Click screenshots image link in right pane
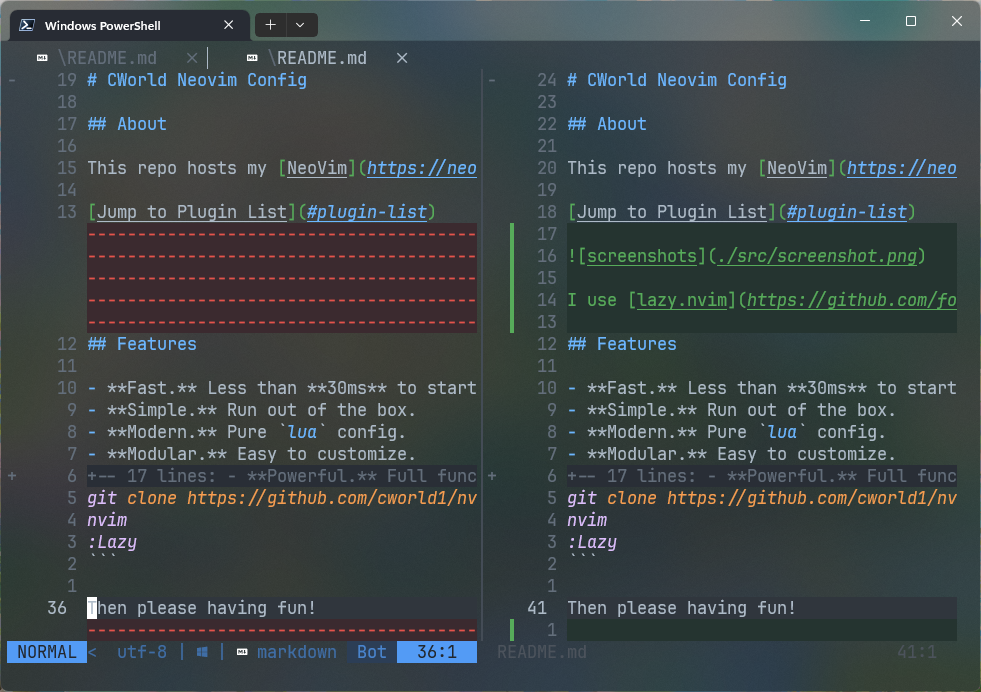This screenshot has height=692, width=981. 641,256
